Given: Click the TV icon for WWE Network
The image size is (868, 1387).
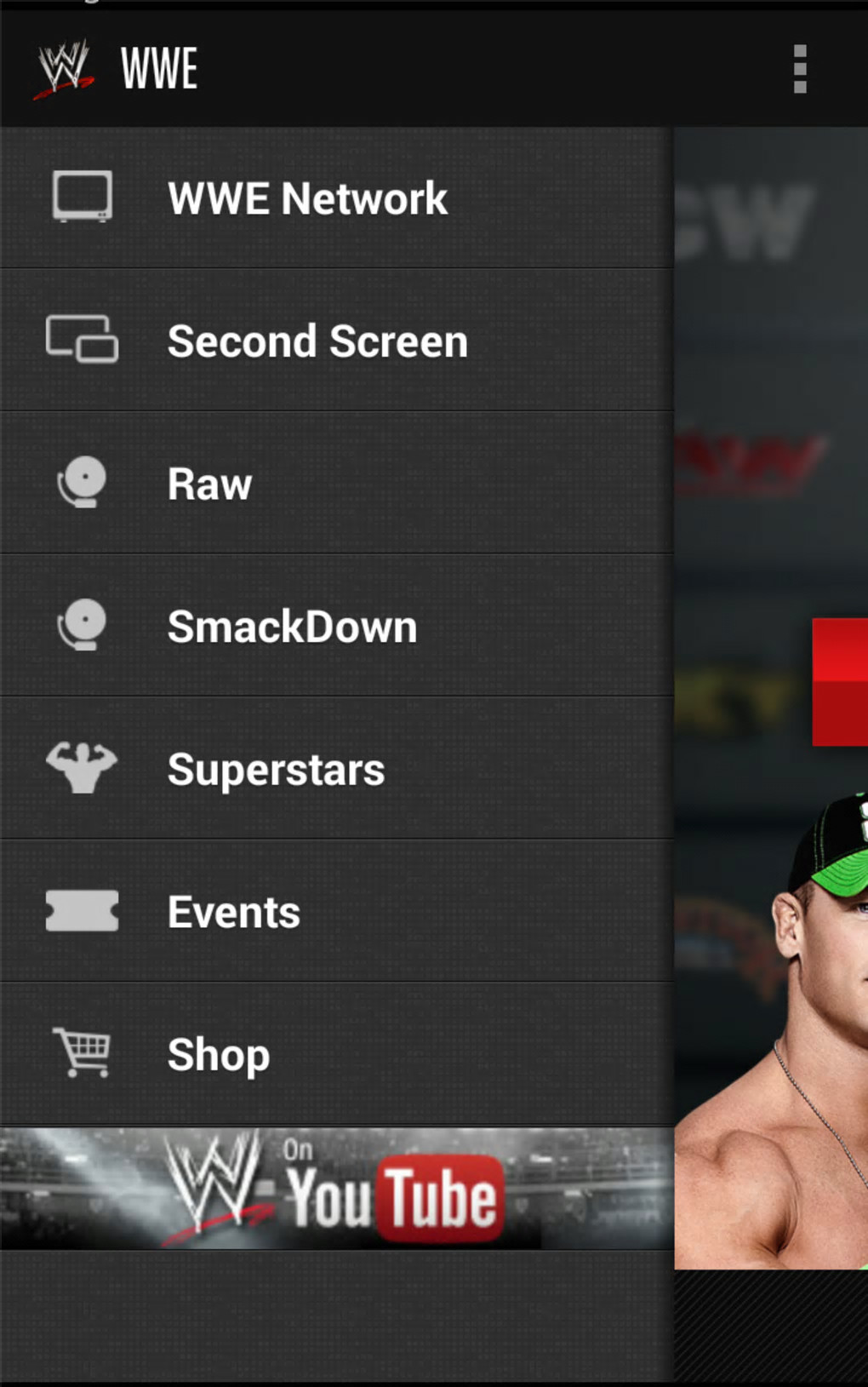Looking at the screenshot, I should tap(82, 198).
